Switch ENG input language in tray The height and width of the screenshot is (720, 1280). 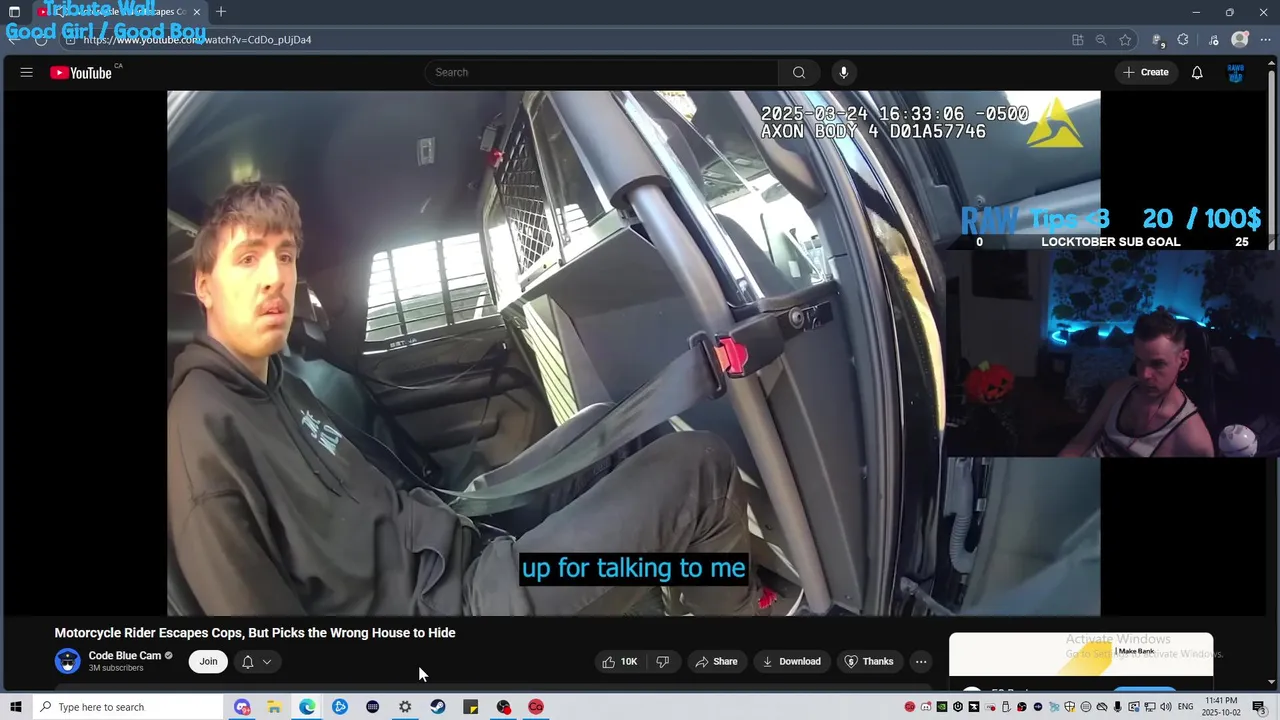click(1185, 707)
